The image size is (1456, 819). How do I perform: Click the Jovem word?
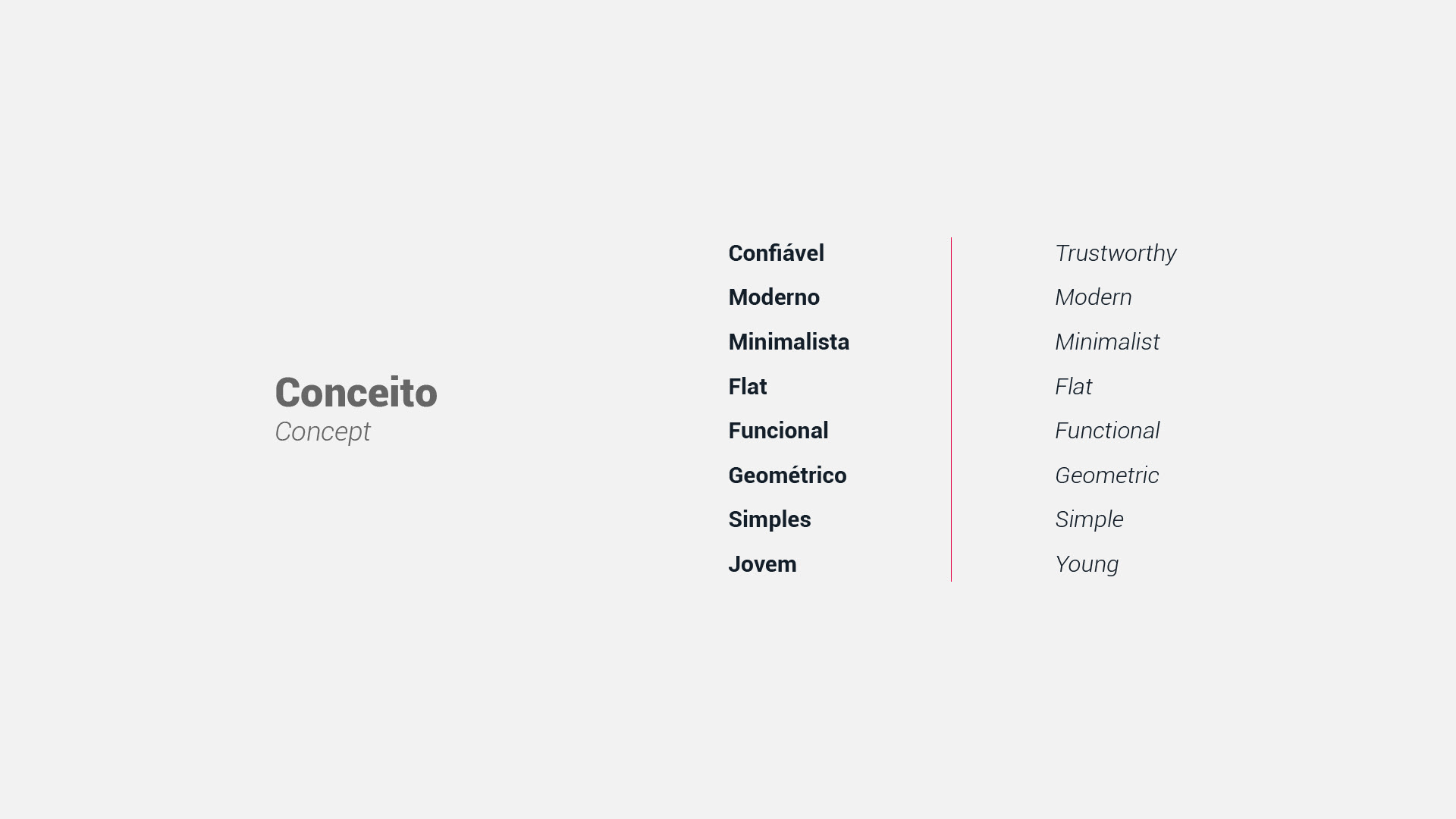click(x=762, y=563)
